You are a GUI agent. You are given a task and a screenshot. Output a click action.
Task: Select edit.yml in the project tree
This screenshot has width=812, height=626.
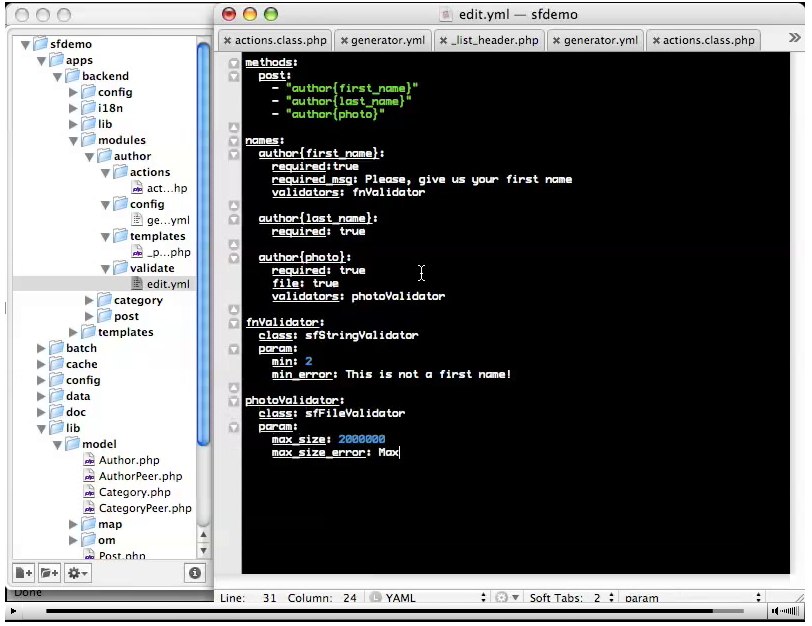click(167, 284)
